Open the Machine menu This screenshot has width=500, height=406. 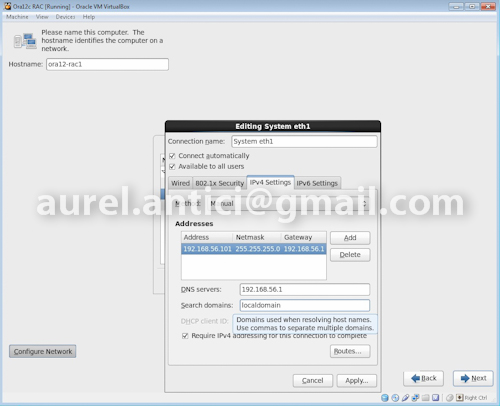17,17
